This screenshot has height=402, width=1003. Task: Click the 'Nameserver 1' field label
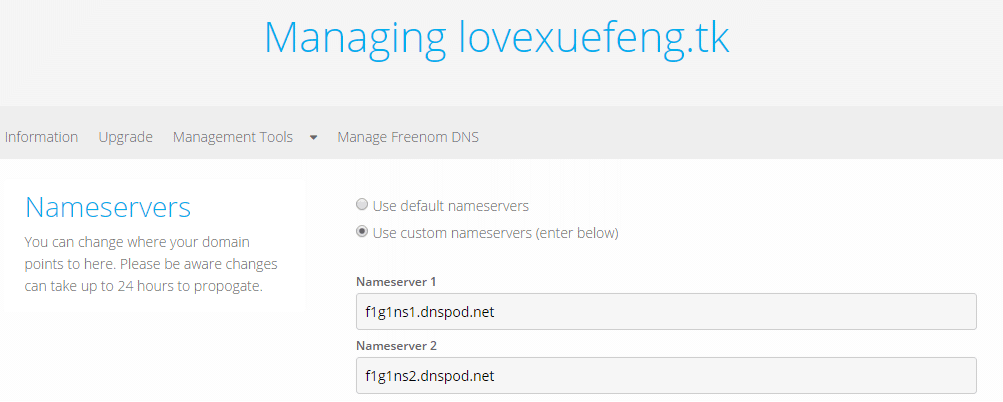pyautogui.click(x=396, y=282)
